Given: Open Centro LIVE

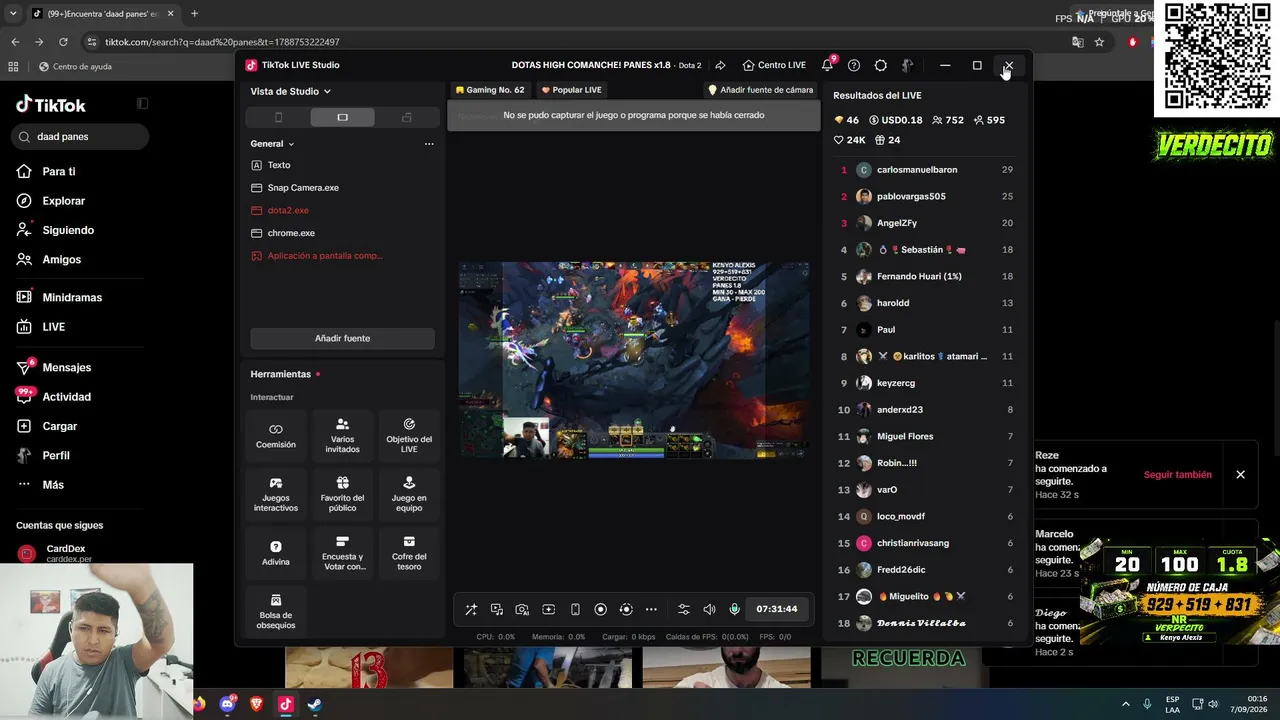Looking at the screenshot, I should (x=774, y=65).
